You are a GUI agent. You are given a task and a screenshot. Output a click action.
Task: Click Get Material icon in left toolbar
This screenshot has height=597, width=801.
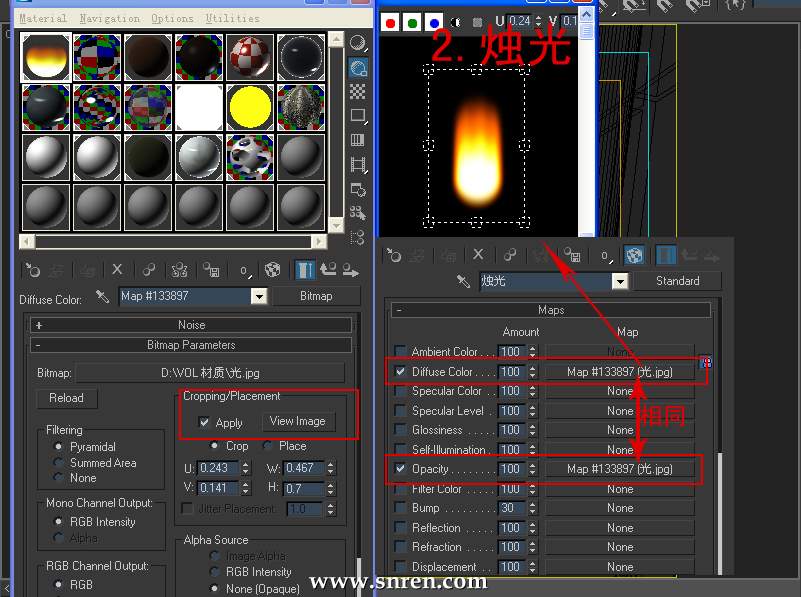[x=33, y=270]
